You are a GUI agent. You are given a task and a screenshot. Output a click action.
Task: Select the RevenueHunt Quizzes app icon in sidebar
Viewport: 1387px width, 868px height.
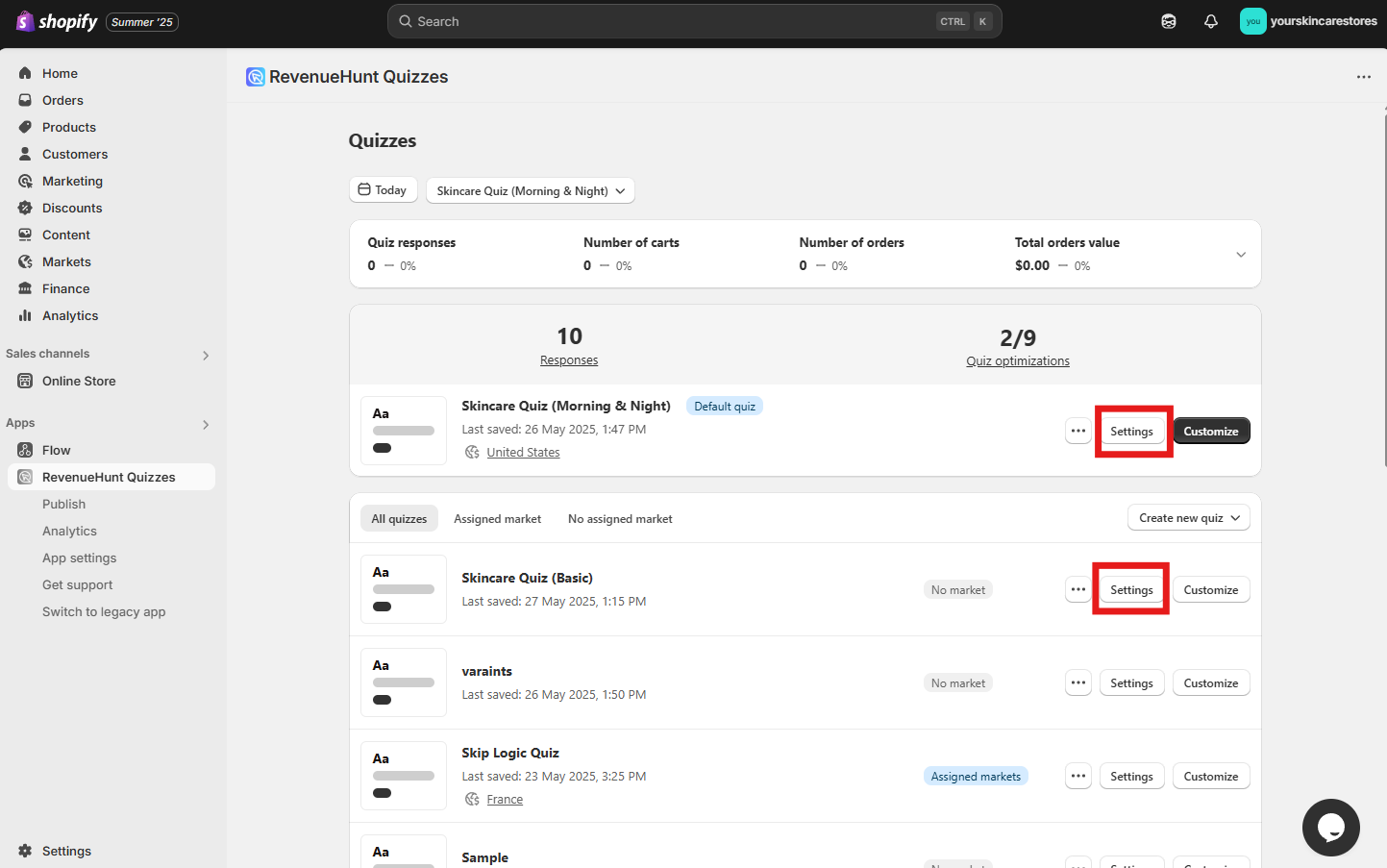[x=25, y=477]
